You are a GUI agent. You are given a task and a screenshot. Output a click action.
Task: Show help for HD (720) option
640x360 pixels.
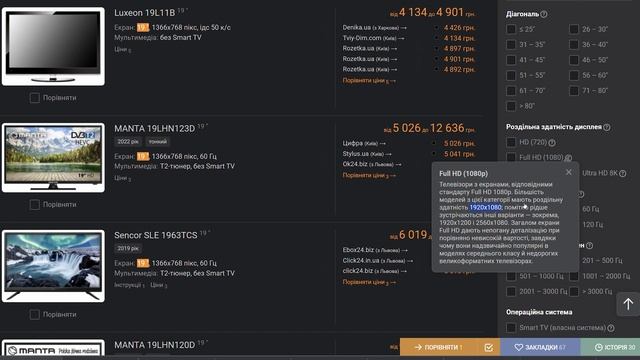pos(552,143)
